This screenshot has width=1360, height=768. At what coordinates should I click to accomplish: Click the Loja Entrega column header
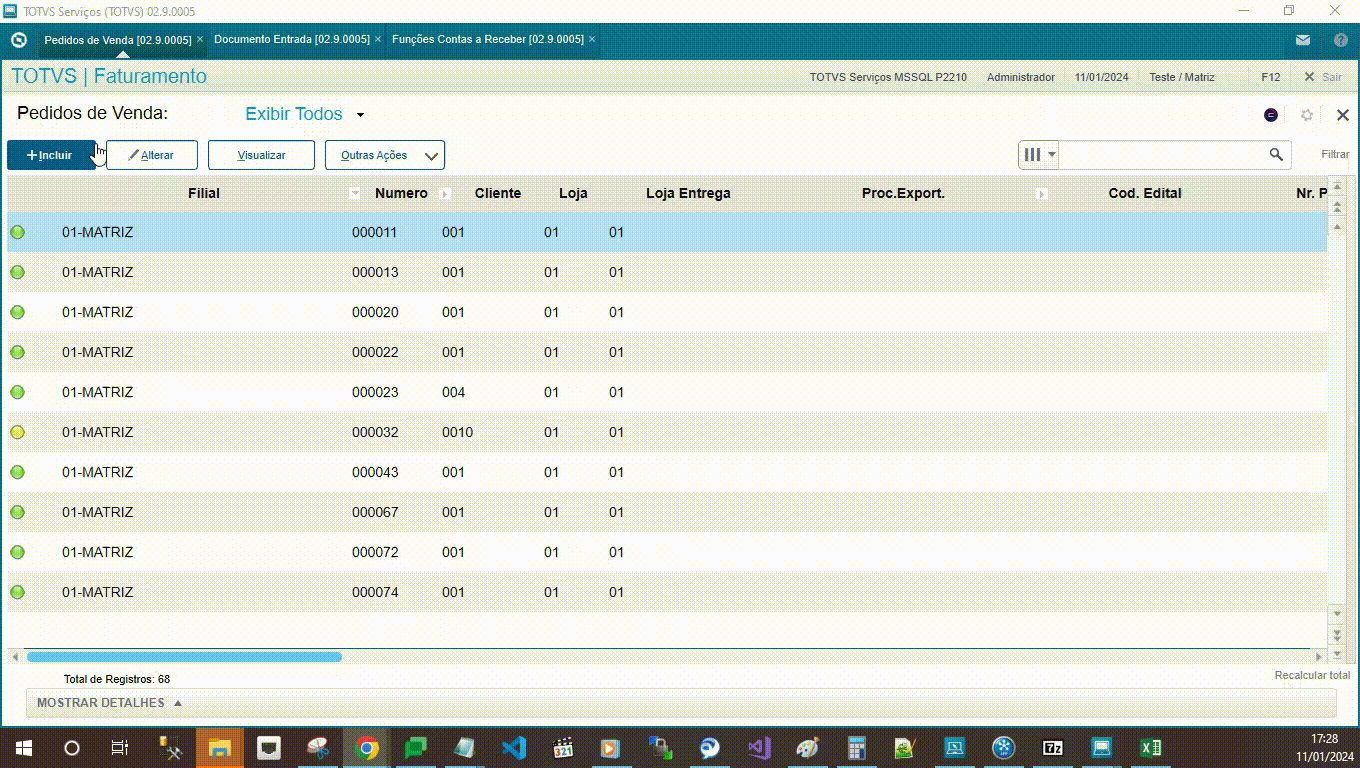688,193
